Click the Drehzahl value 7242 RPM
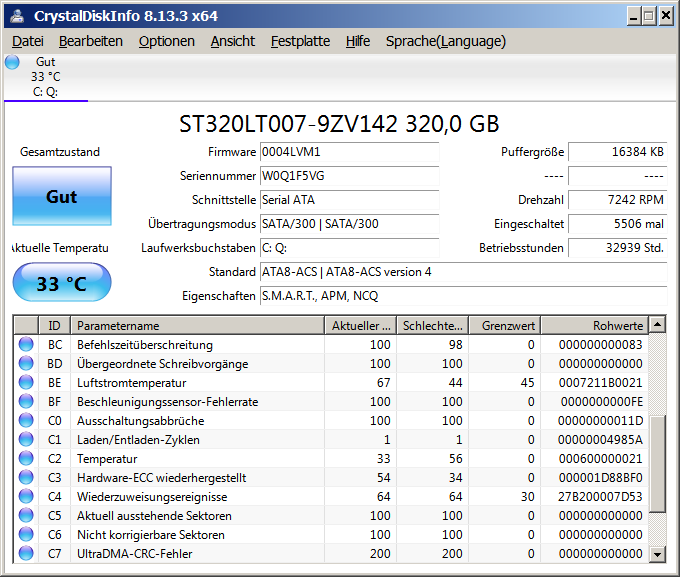Viewport: 680px width, 577px height. click(618, 200)
